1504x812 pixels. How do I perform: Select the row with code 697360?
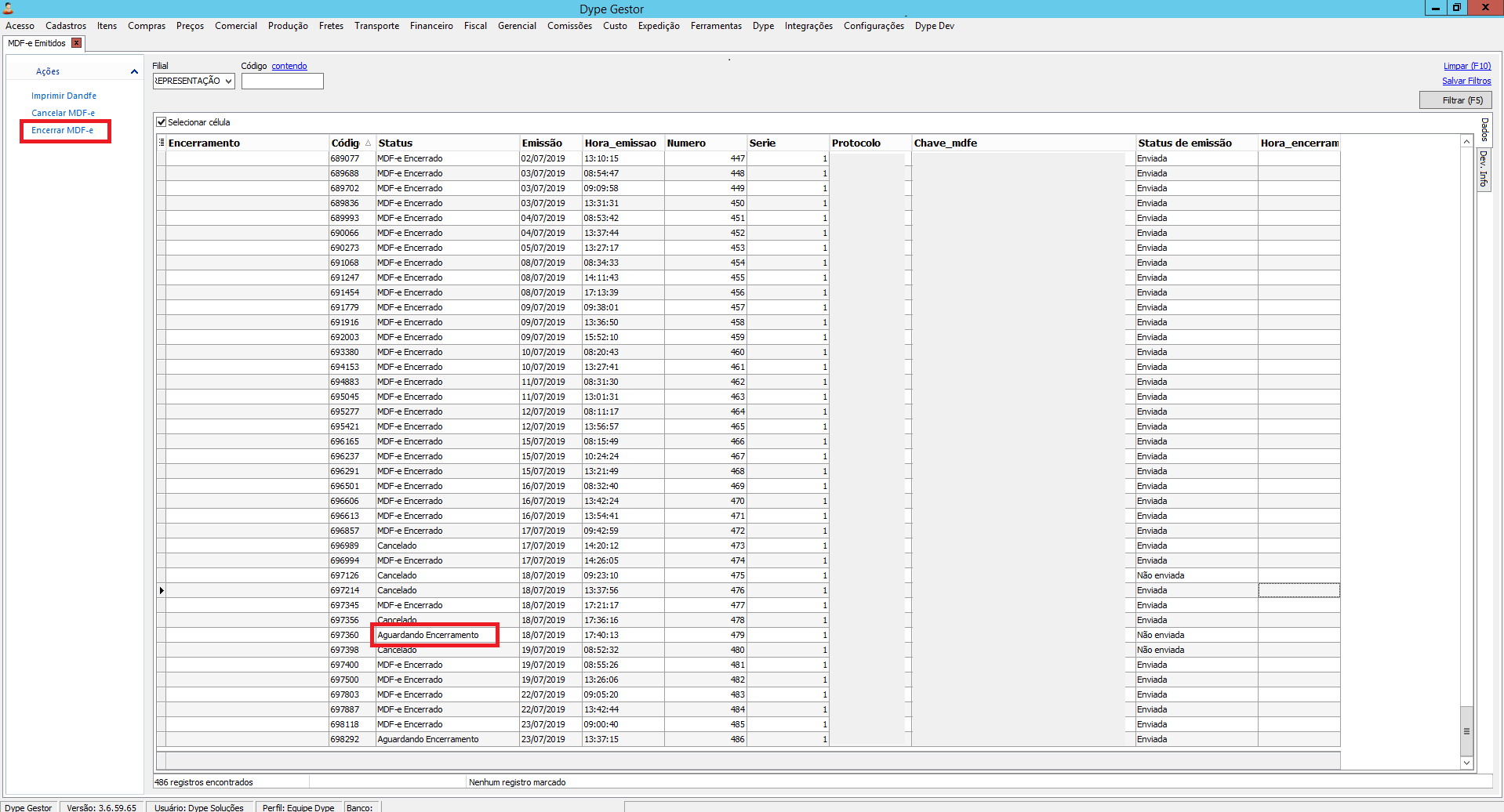[x=748, y=635]
